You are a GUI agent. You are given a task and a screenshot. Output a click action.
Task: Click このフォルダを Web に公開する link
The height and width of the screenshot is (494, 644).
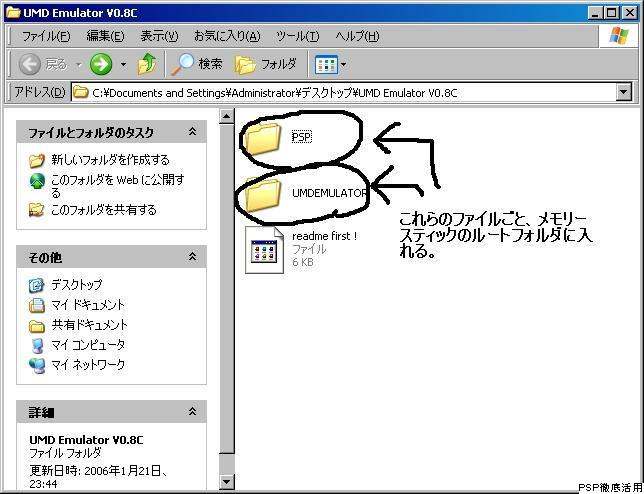(117, 186)
